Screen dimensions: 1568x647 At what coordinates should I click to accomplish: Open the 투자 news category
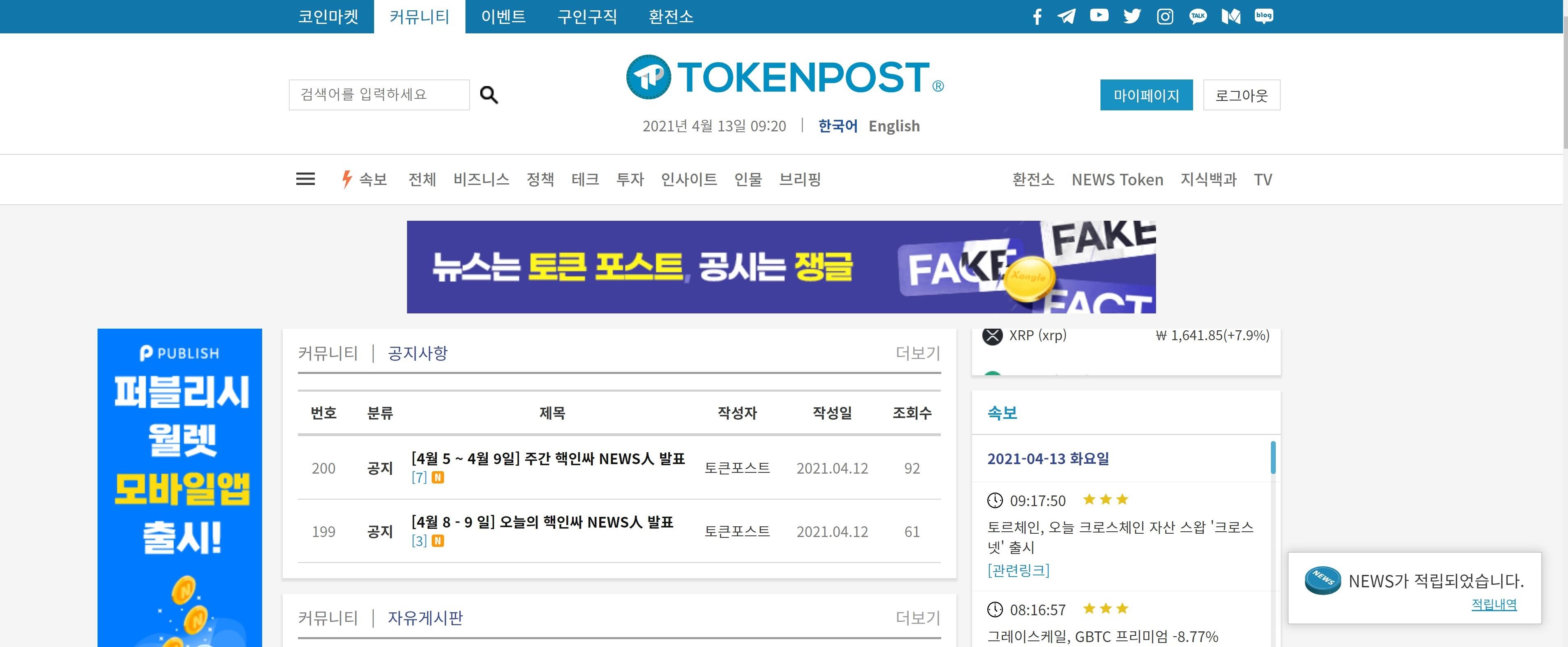coord(630,179)
